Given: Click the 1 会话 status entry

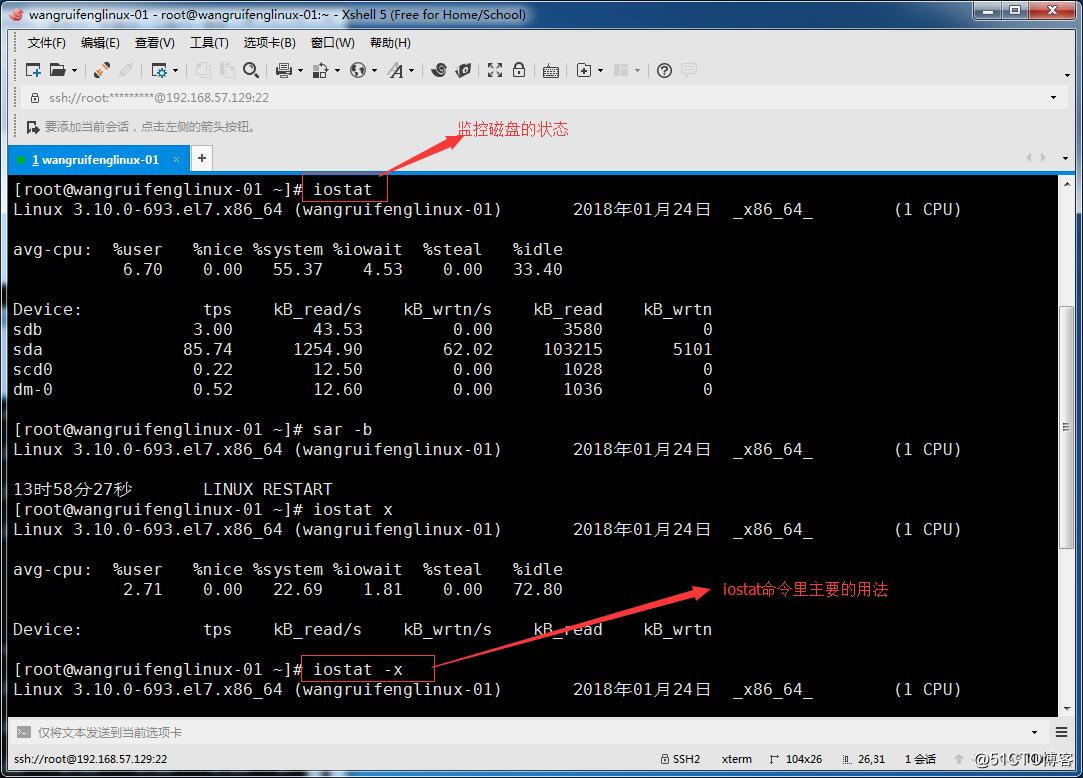Looking at the screenshot, I should (x=920, y=759).
